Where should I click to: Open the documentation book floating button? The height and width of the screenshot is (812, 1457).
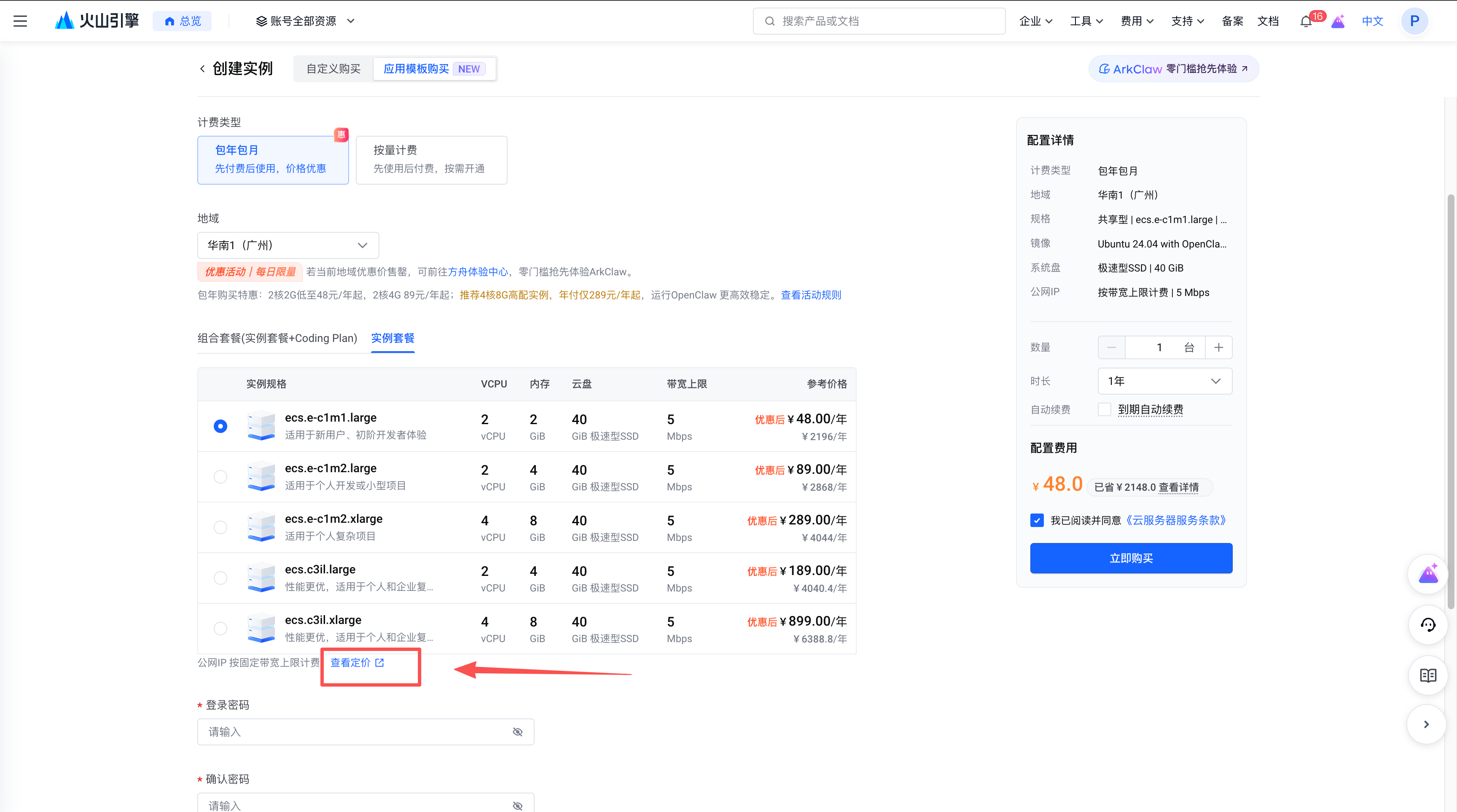[1427, 675]
